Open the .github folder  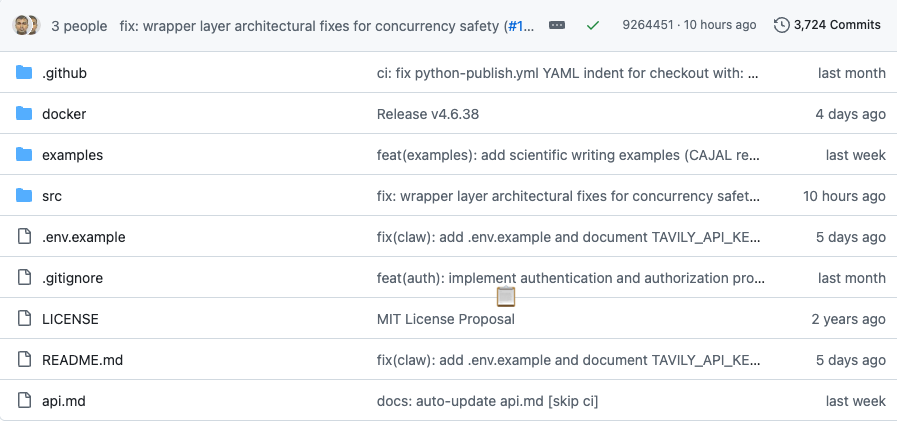click(x=65, y=73)
